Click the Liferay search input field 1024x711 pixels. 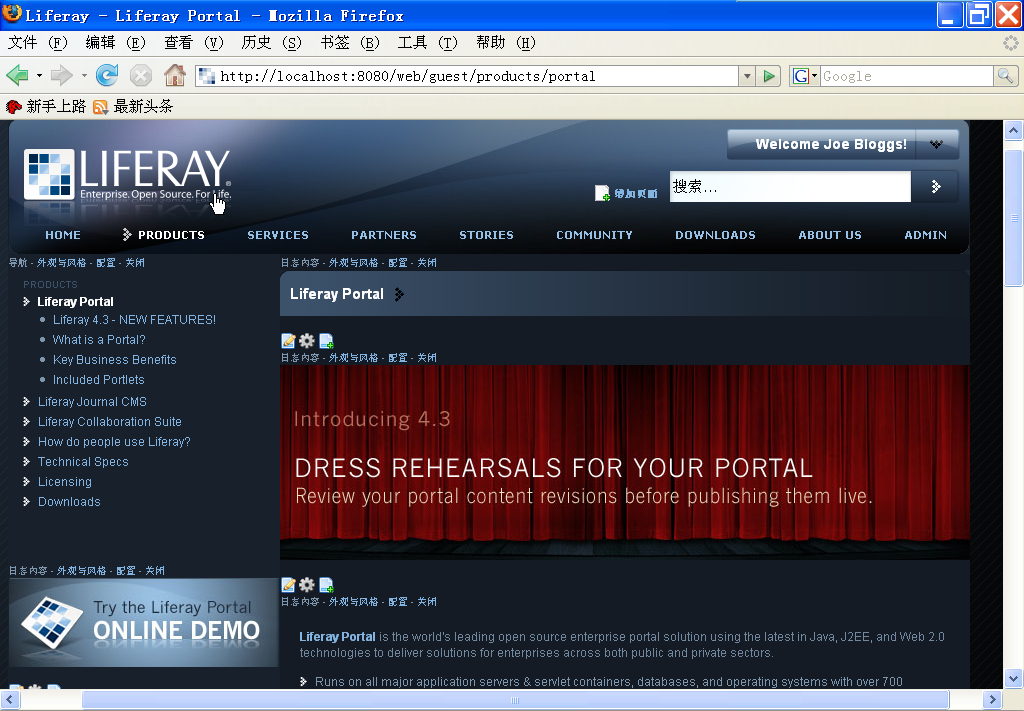[x=789, y=186]
